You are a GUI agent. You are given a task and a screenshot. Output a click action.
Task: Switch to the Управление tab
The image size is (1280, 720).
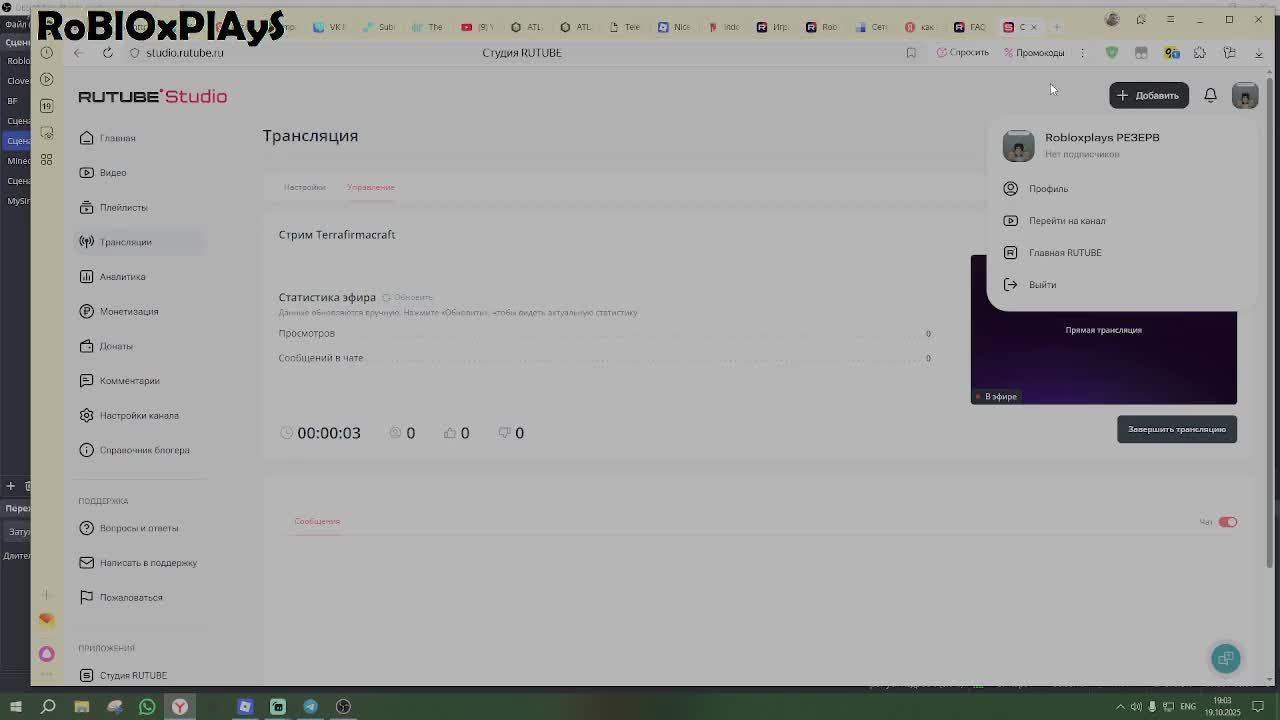pos(371,188)
